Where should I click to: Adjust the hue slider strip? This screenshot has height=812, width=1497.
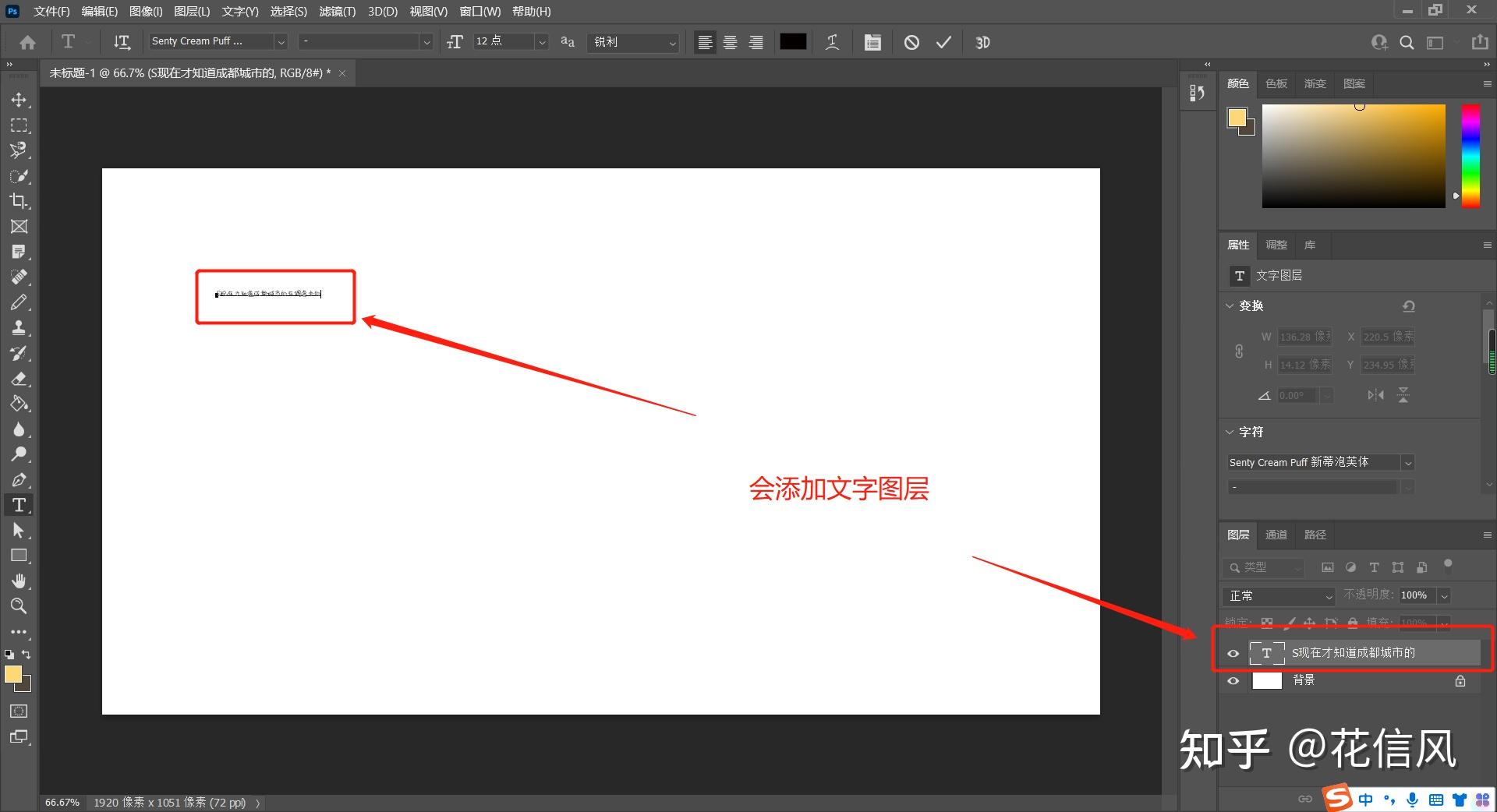point(1470,156)
